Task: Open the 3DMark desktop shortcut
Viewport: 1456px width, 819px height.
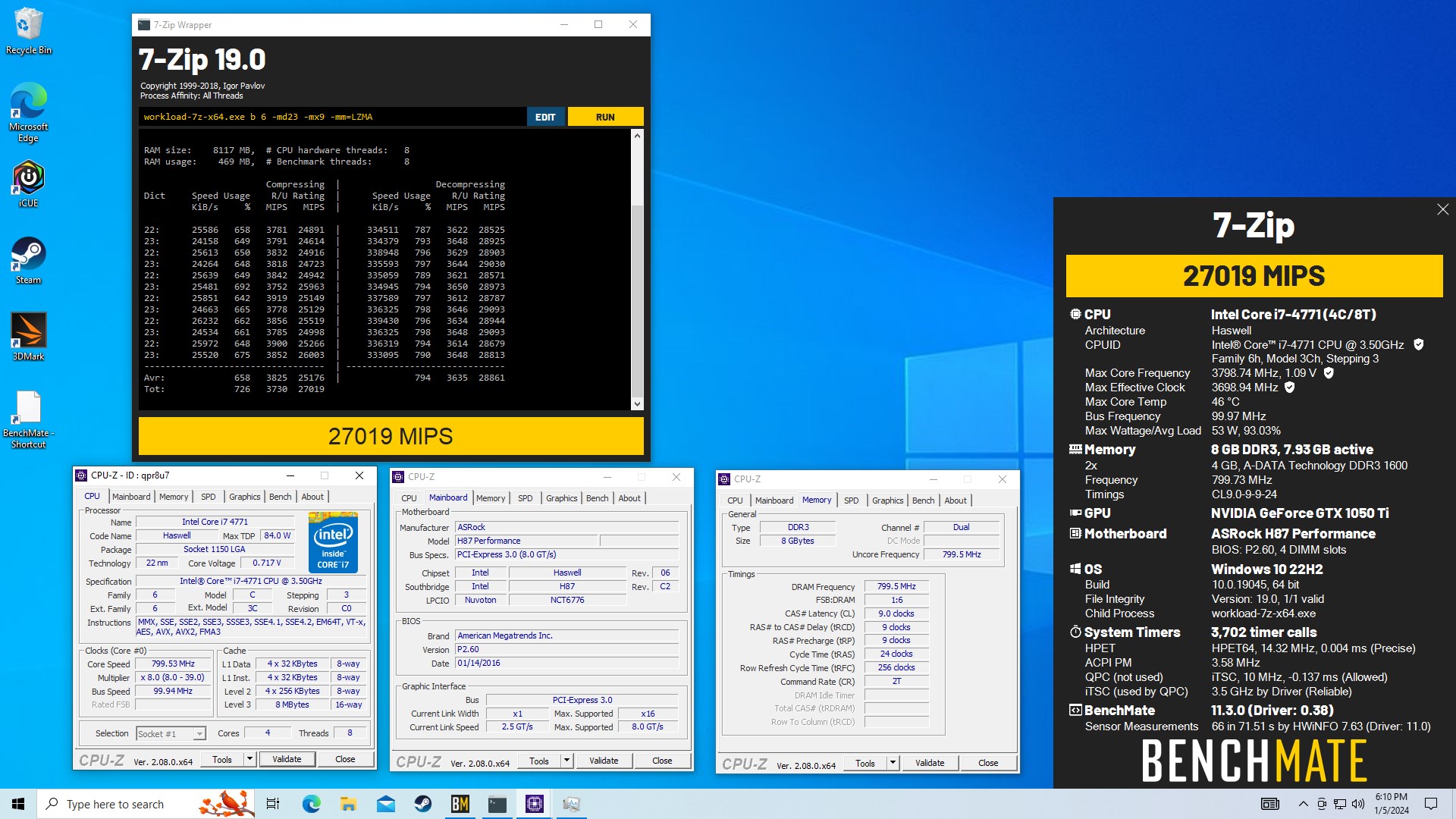Action: (29, 337)
